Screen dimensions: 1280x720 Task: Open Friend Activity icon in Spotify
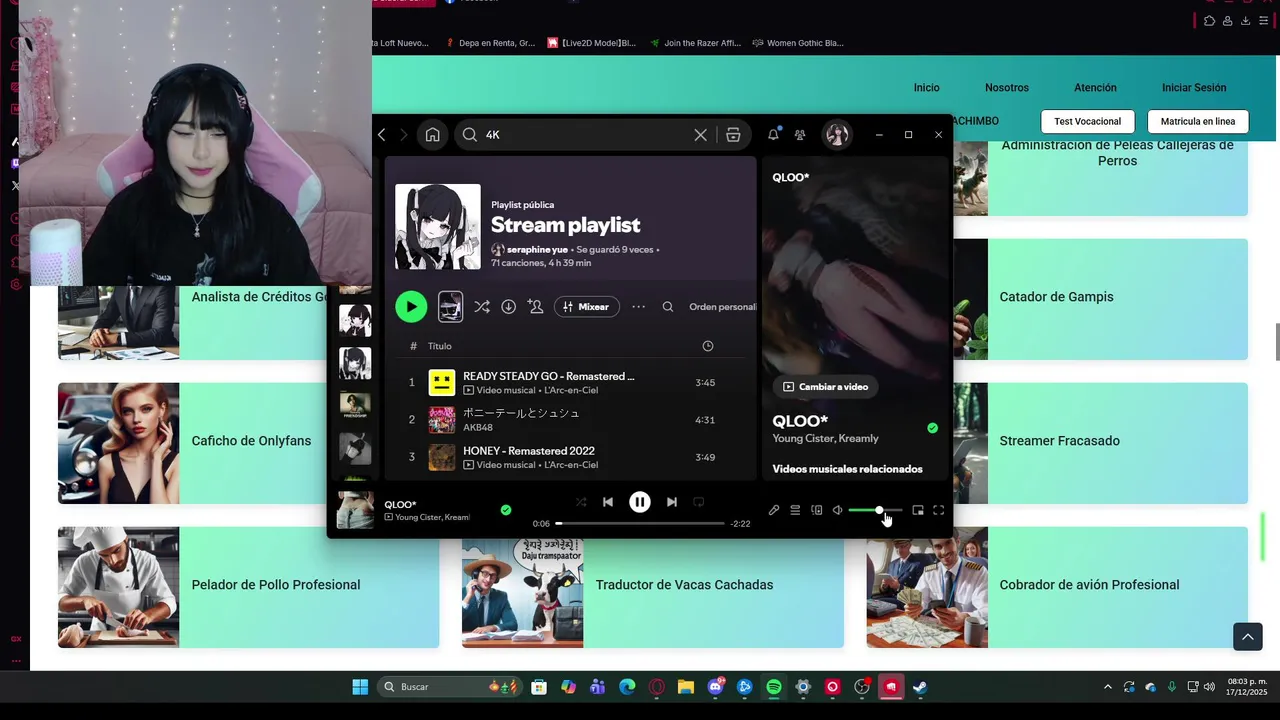point(800,135)
